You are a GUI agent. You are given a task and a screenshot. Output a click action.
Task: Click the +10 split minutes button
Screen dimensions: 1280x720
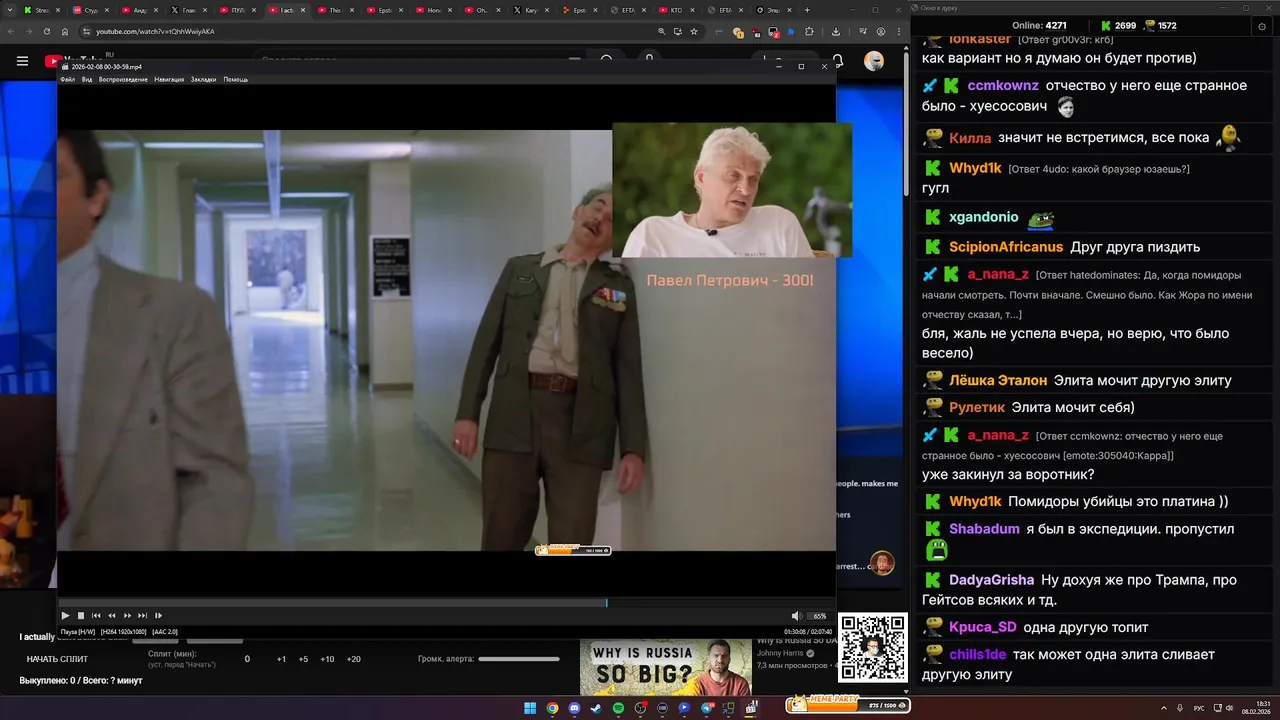[x=327, y=659]
